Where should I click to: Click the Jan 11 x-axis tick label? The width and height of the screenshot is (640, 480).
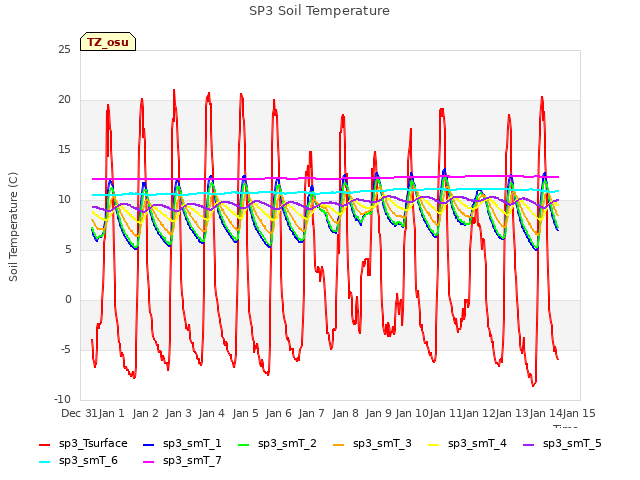445,413
